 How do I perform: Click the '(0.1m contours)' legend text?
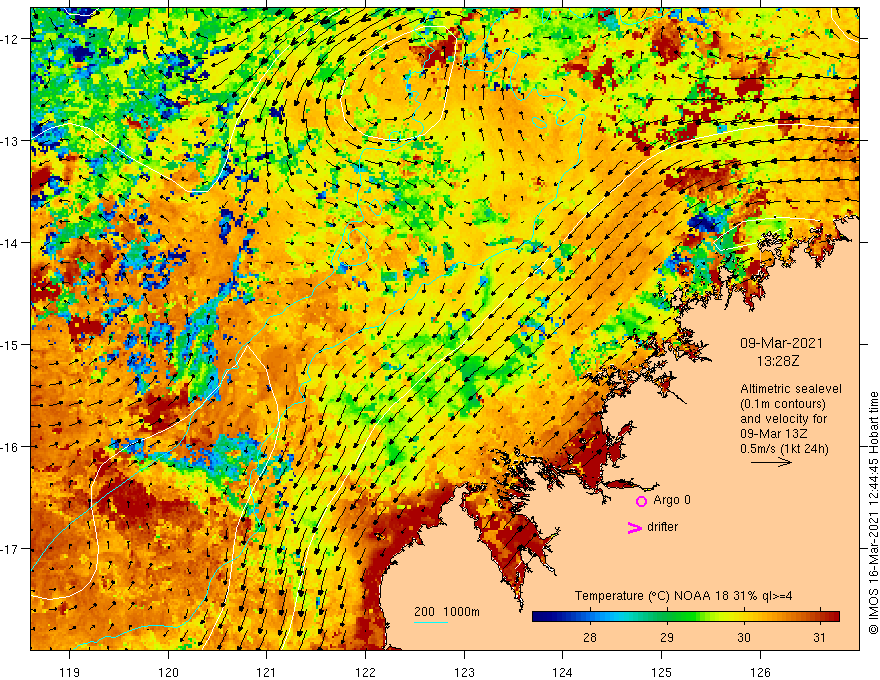point(783,403)
